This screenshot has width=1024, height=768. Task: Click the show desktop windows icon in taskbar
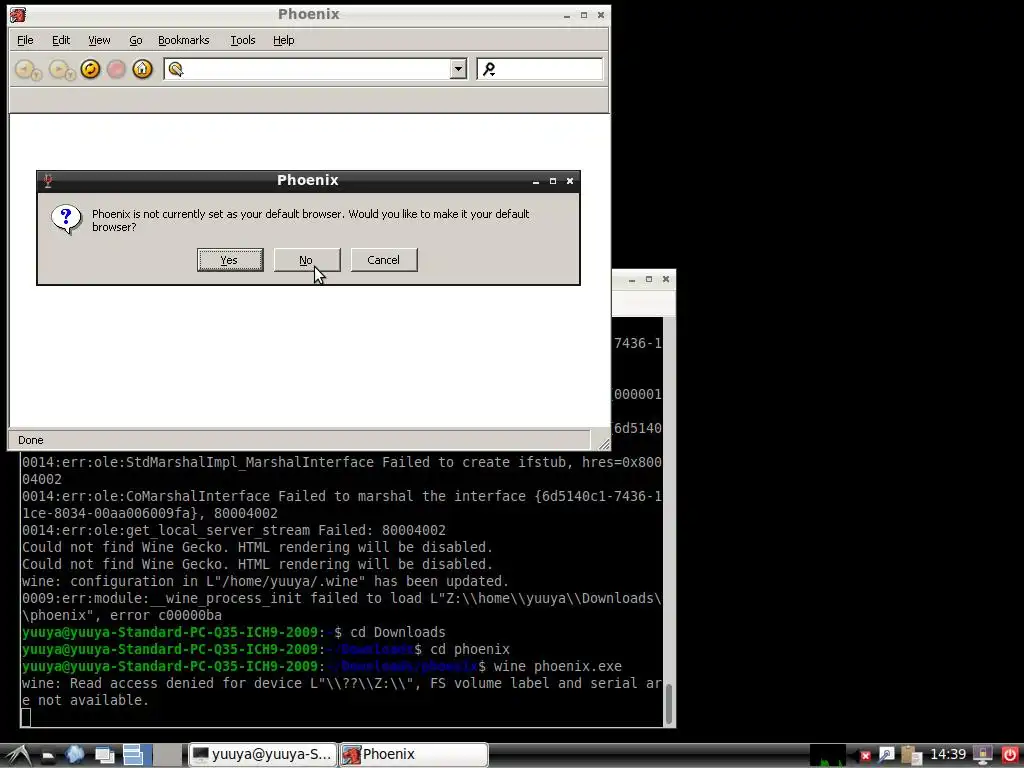104,755
